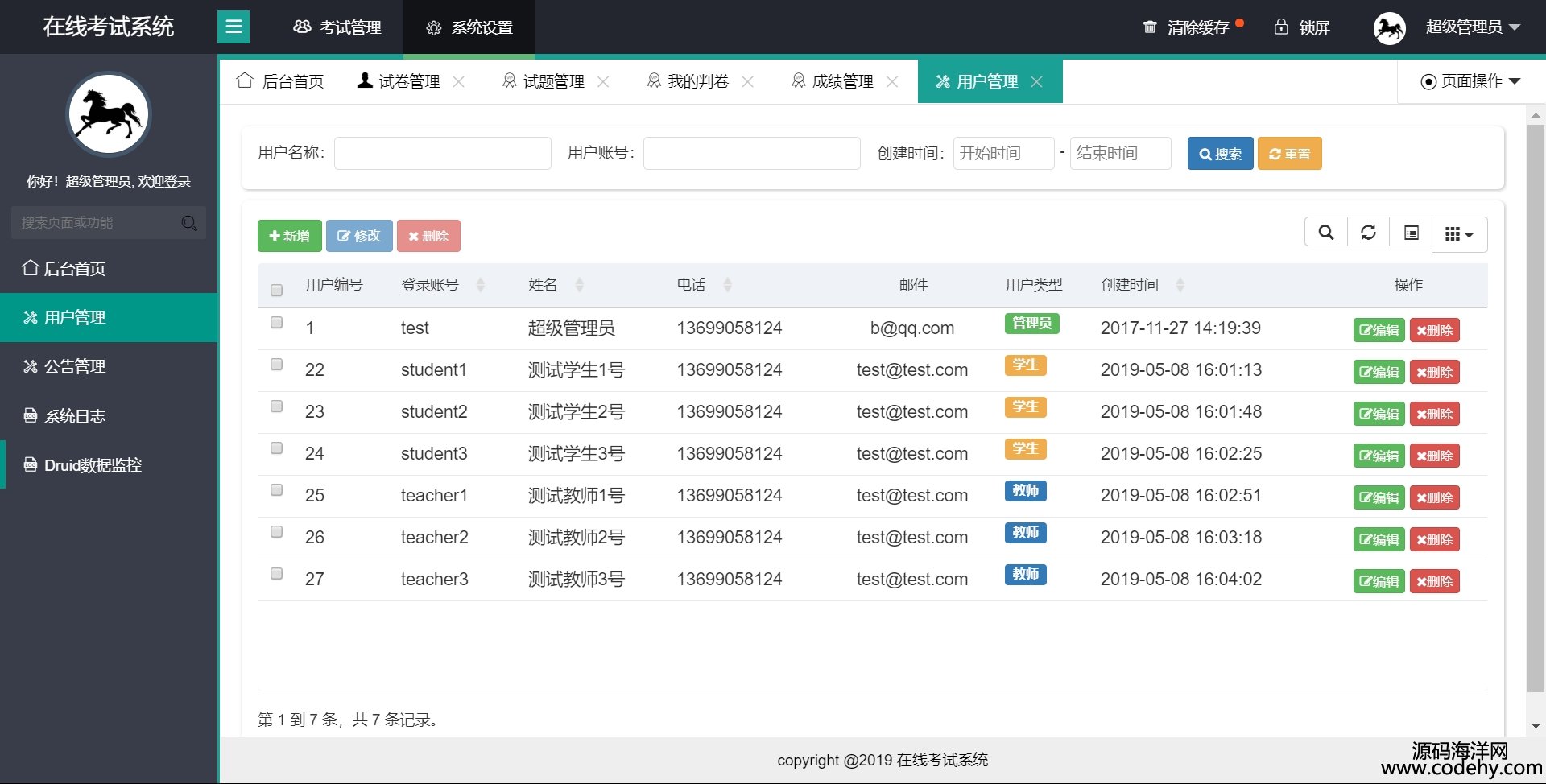The image size is (1546, 784).
Task: Check the row for student1
Action: (276, 365)
